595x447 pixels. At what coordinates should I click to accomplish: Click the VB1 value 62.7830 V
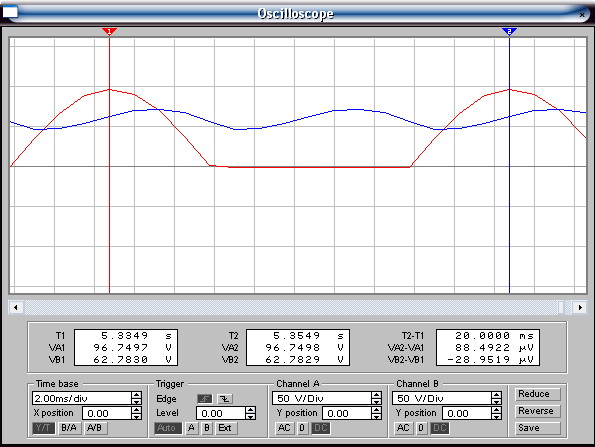click(132, 359)
